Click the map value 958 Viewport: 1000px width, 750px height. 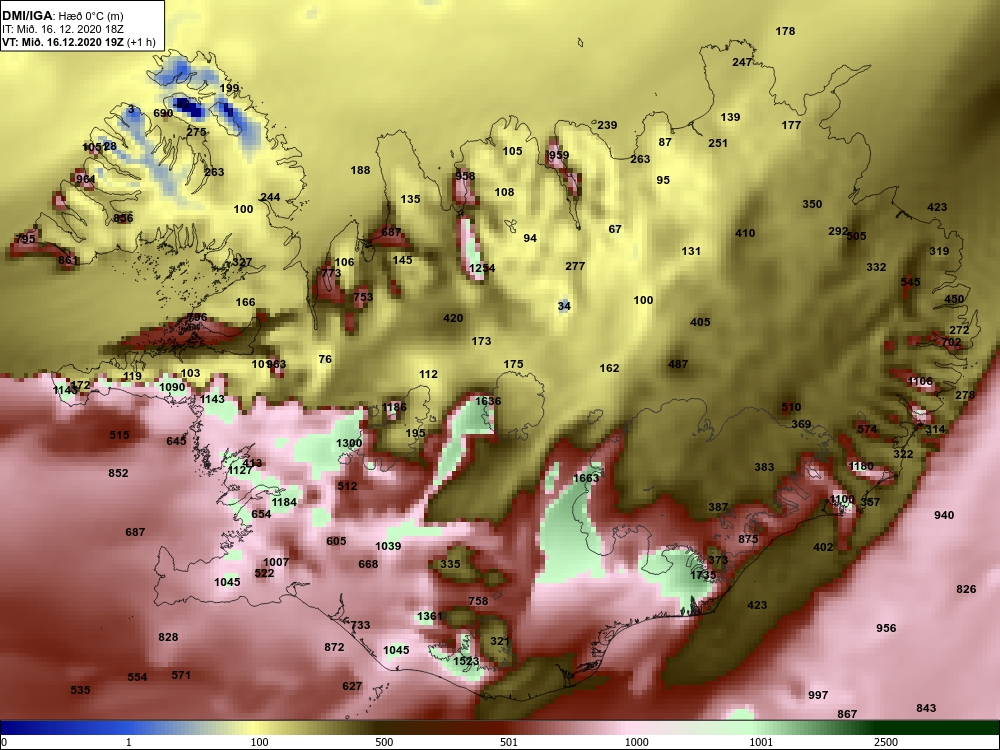point(465,176)
